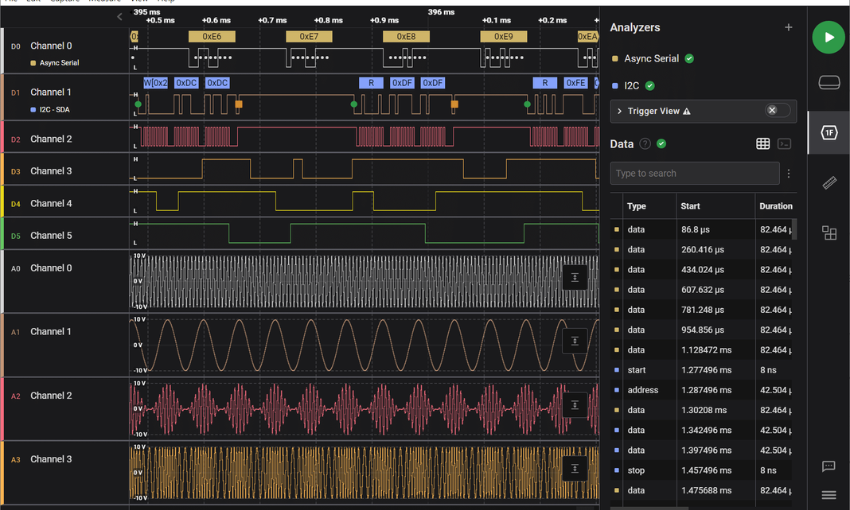
Task: Open the data table three-dot options menu
Action: pos(788,174)
